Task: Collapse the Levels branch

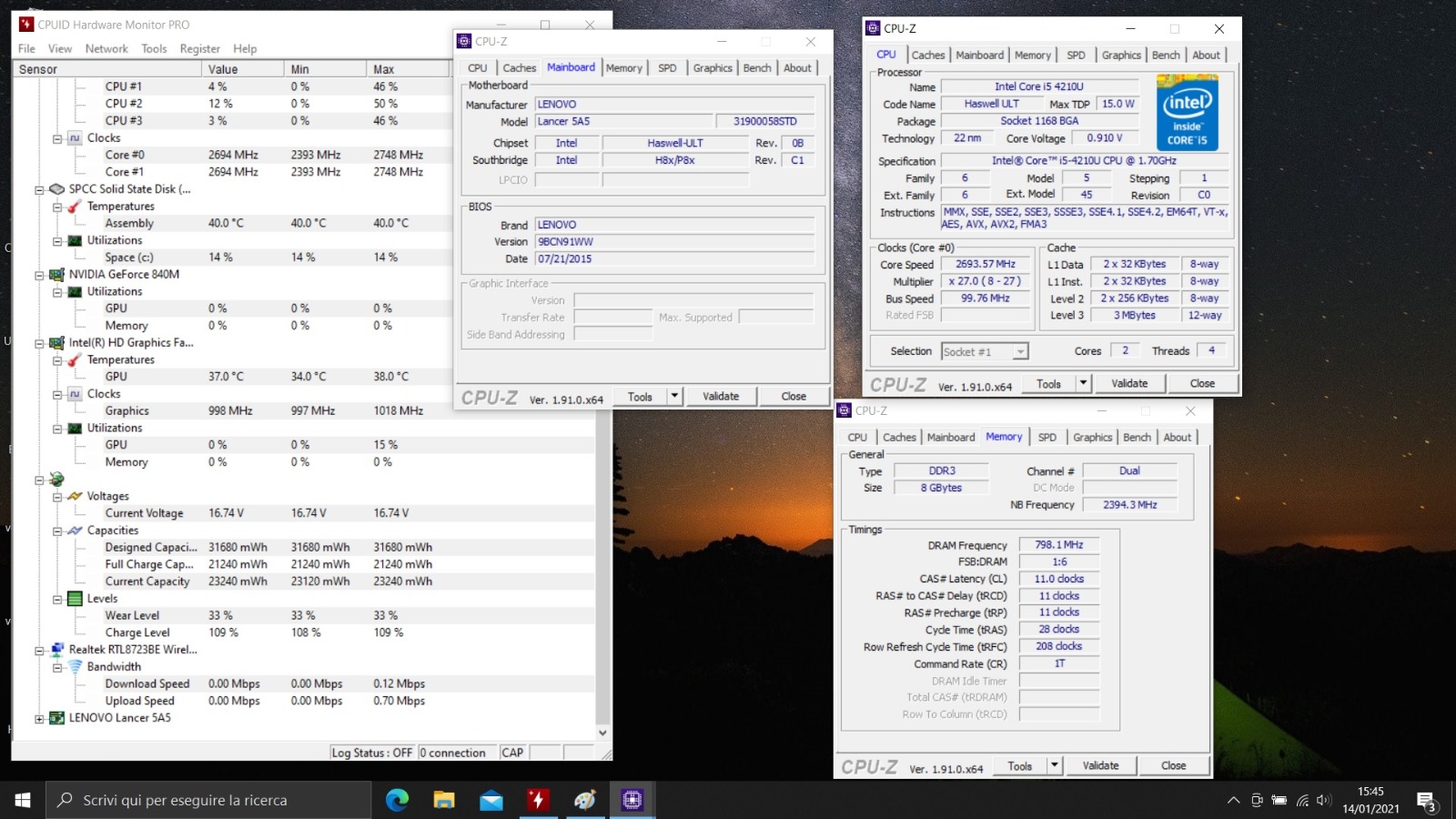Action: [57, 600]
